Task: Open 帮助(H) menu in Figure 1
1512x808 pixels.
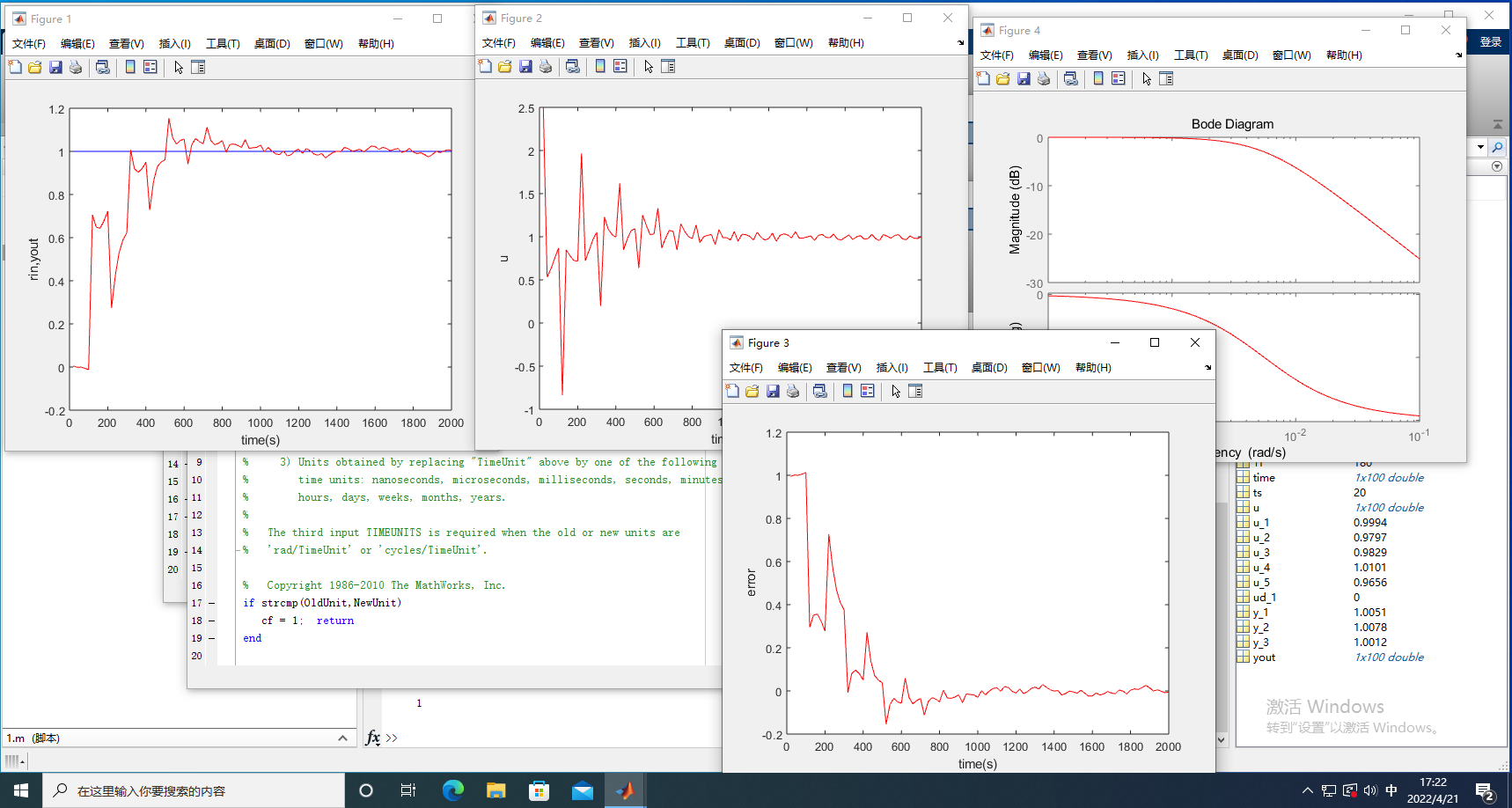Action: pos(376,44)
